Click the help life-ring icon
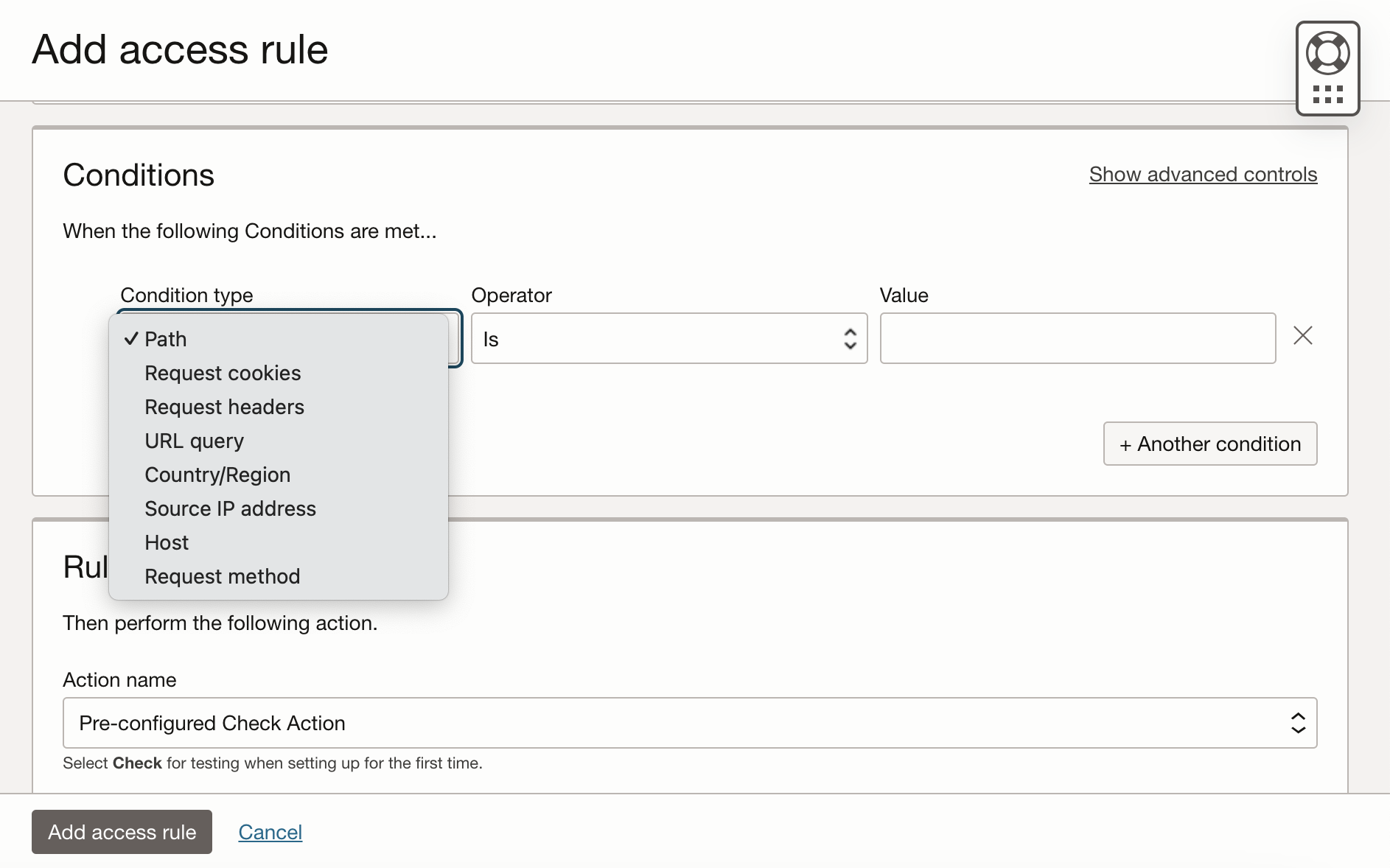The width and height of the screenshot is (1390, 868). tap(1327, 52)
